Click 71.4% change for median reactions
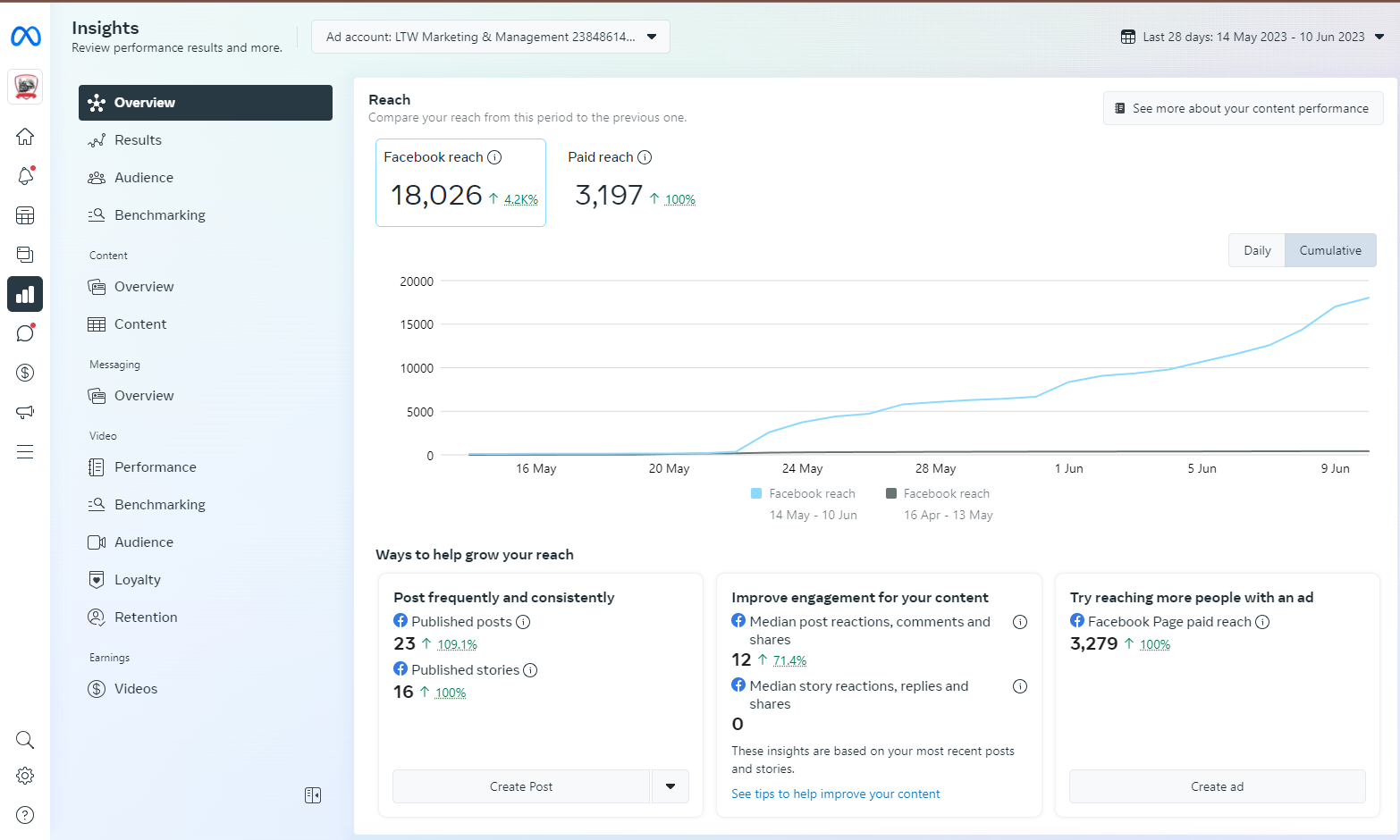1400x840 pixels. [789, 660]
